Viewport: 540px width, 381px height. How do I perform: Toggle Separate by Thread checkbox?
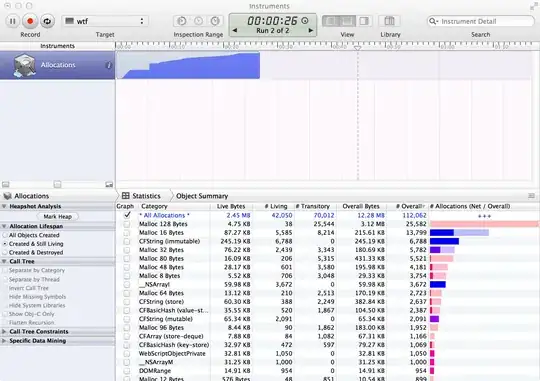[x=5, y=279]
